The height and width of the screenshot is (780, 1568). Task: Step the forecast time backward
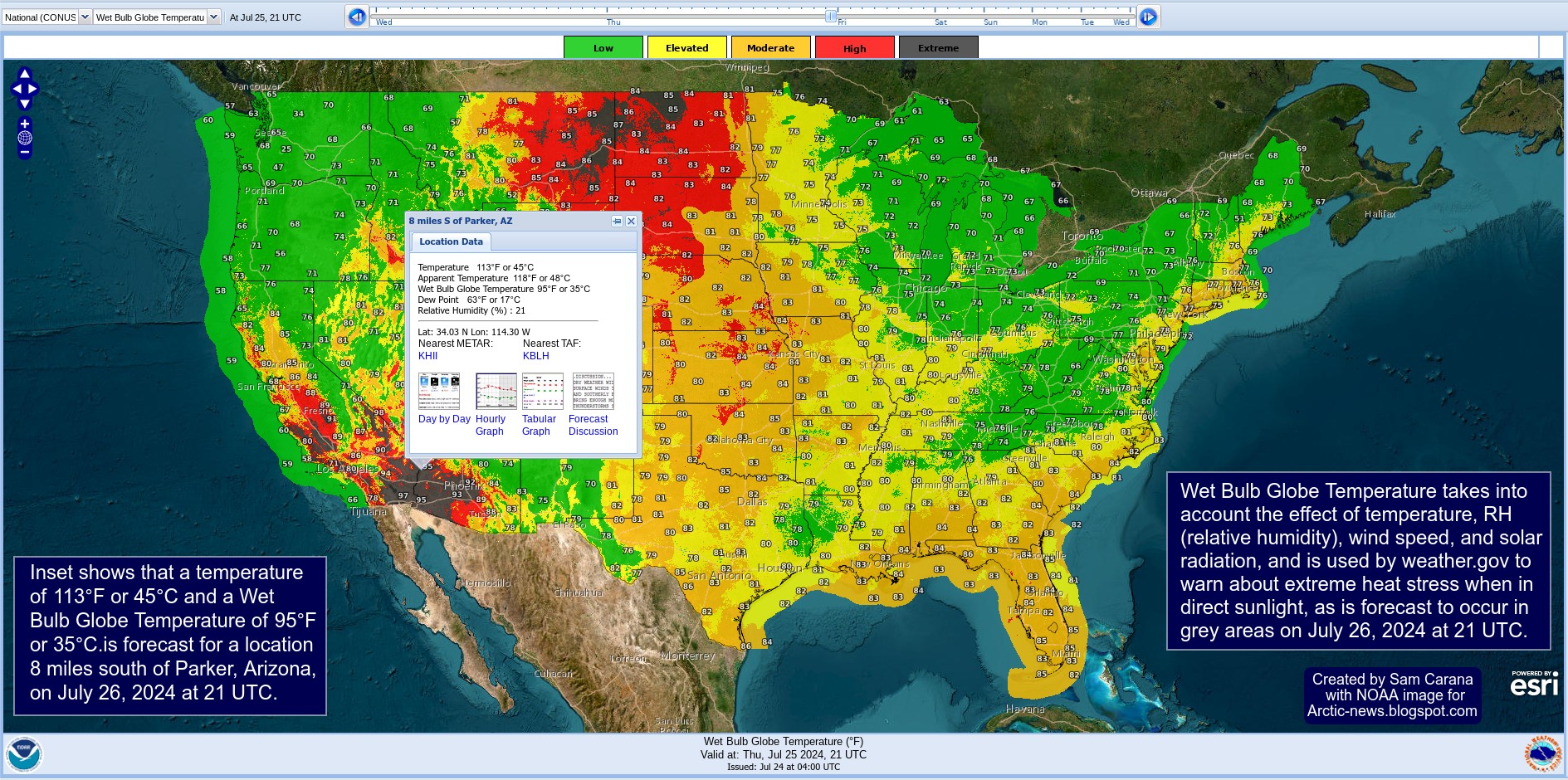(x=357, y=17)
